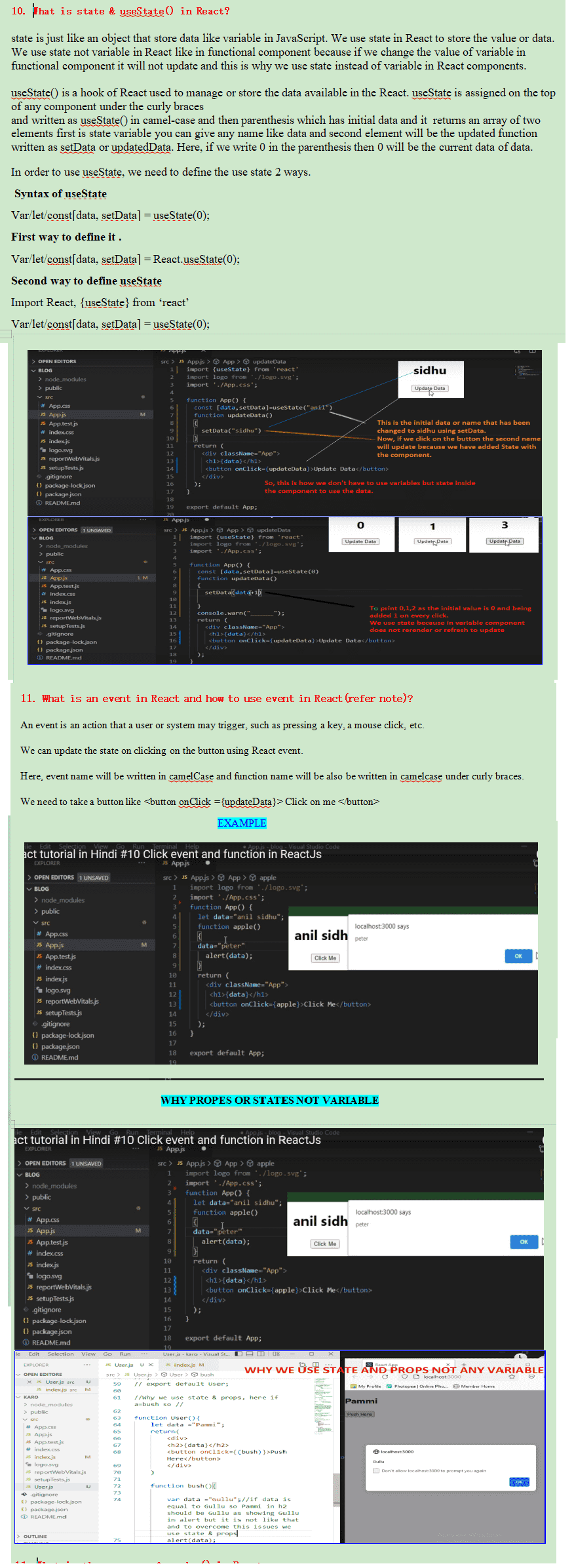Open App.test.js icon in the useState("anil") screenshot explorer
The image size is (574, 1568).
coord(43,423)
